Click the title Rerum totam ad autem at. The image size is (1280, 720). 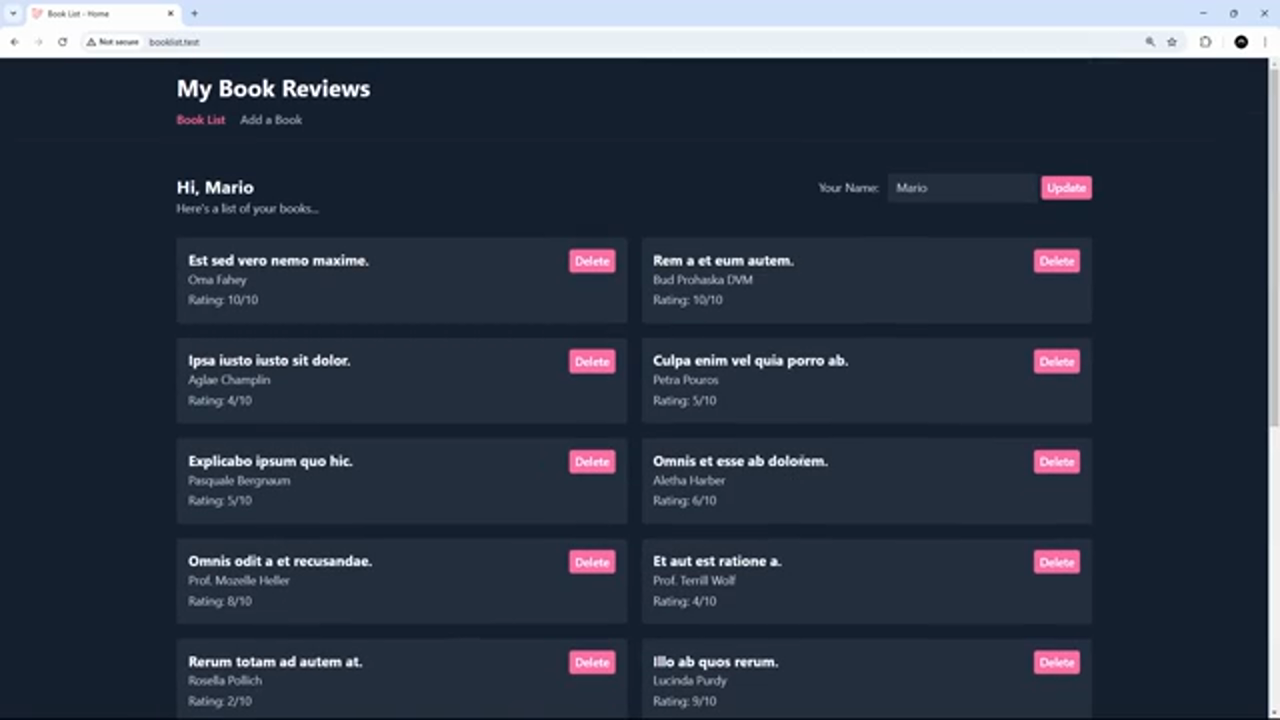click(x=275, y=661)
